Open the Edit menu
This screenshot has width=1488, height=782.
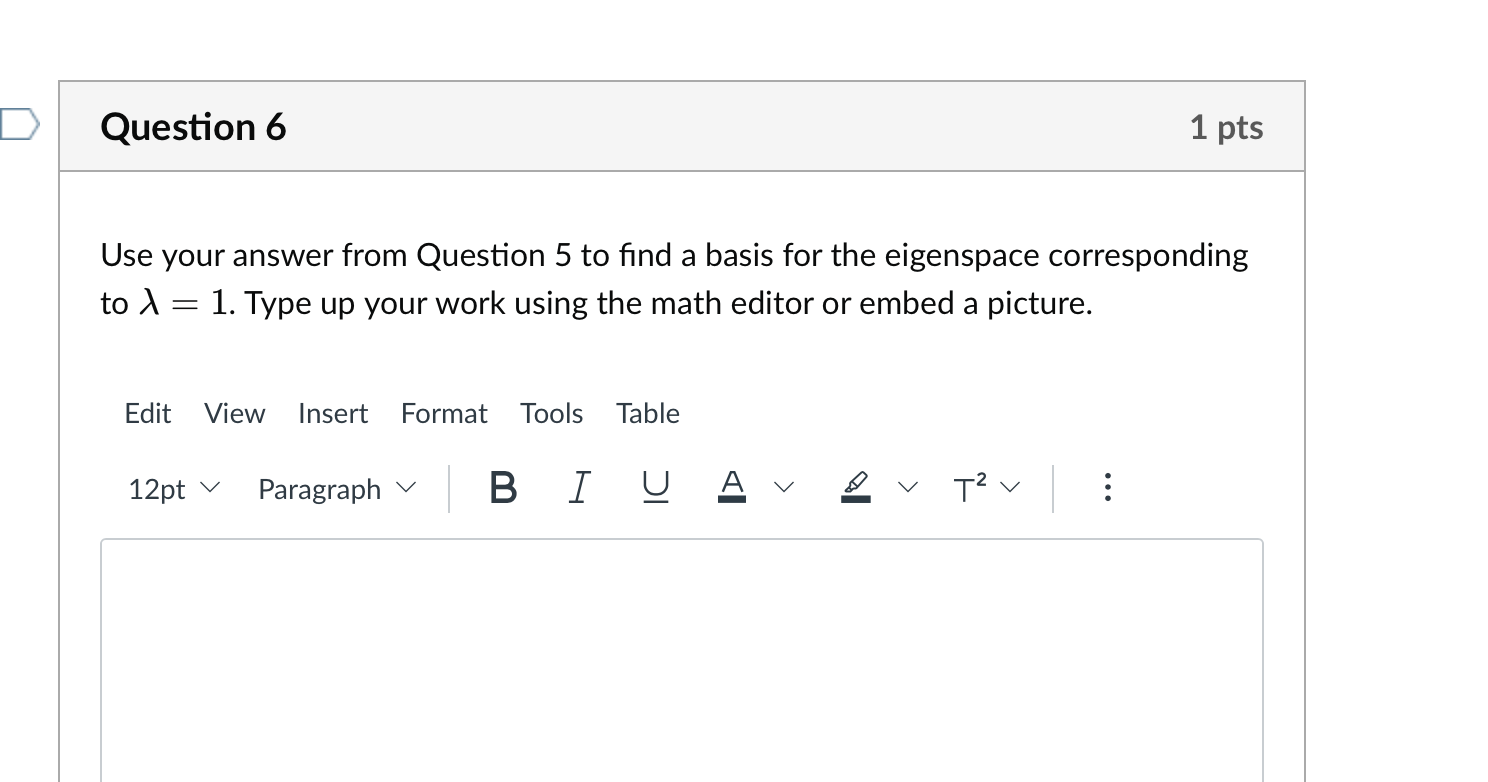pyautogui.click(x=147, y=413)
